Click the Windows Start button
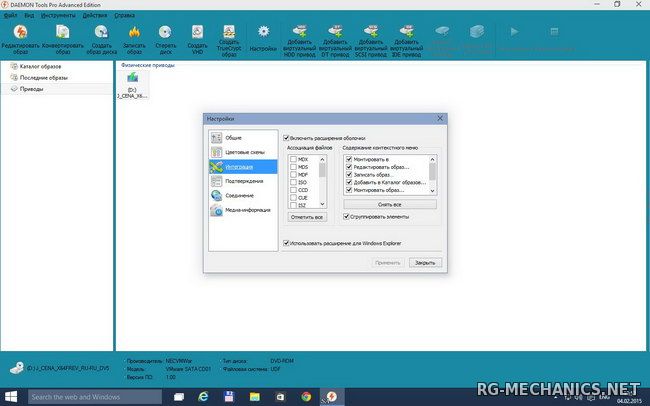Screen dimensions: 650x406 (x=12, y=397)
